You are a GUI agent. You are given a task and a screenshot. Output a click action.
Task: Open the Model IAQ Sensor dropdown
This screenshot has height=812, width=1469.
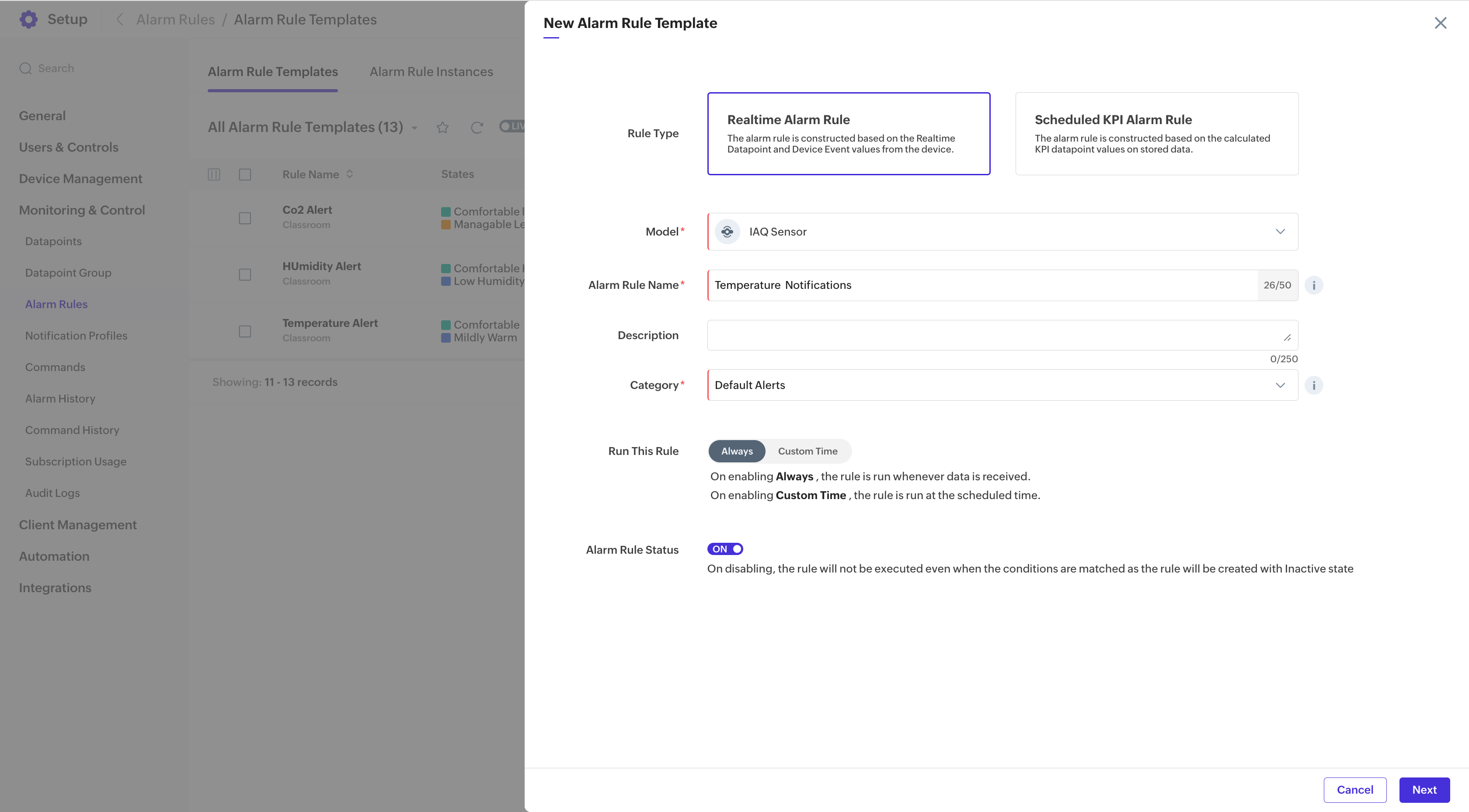pyautogui.click(x=1003, y=232)
